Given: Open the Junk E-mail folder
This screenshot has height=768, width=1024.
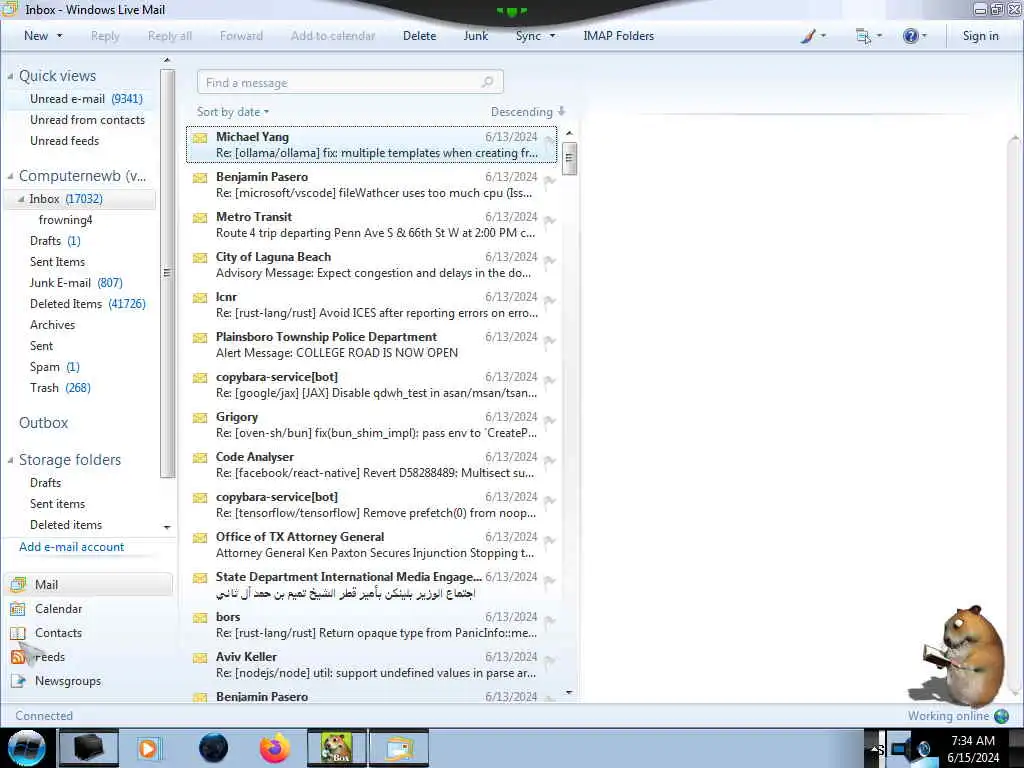Looking at the screenshot, I should tap(76, 283).
